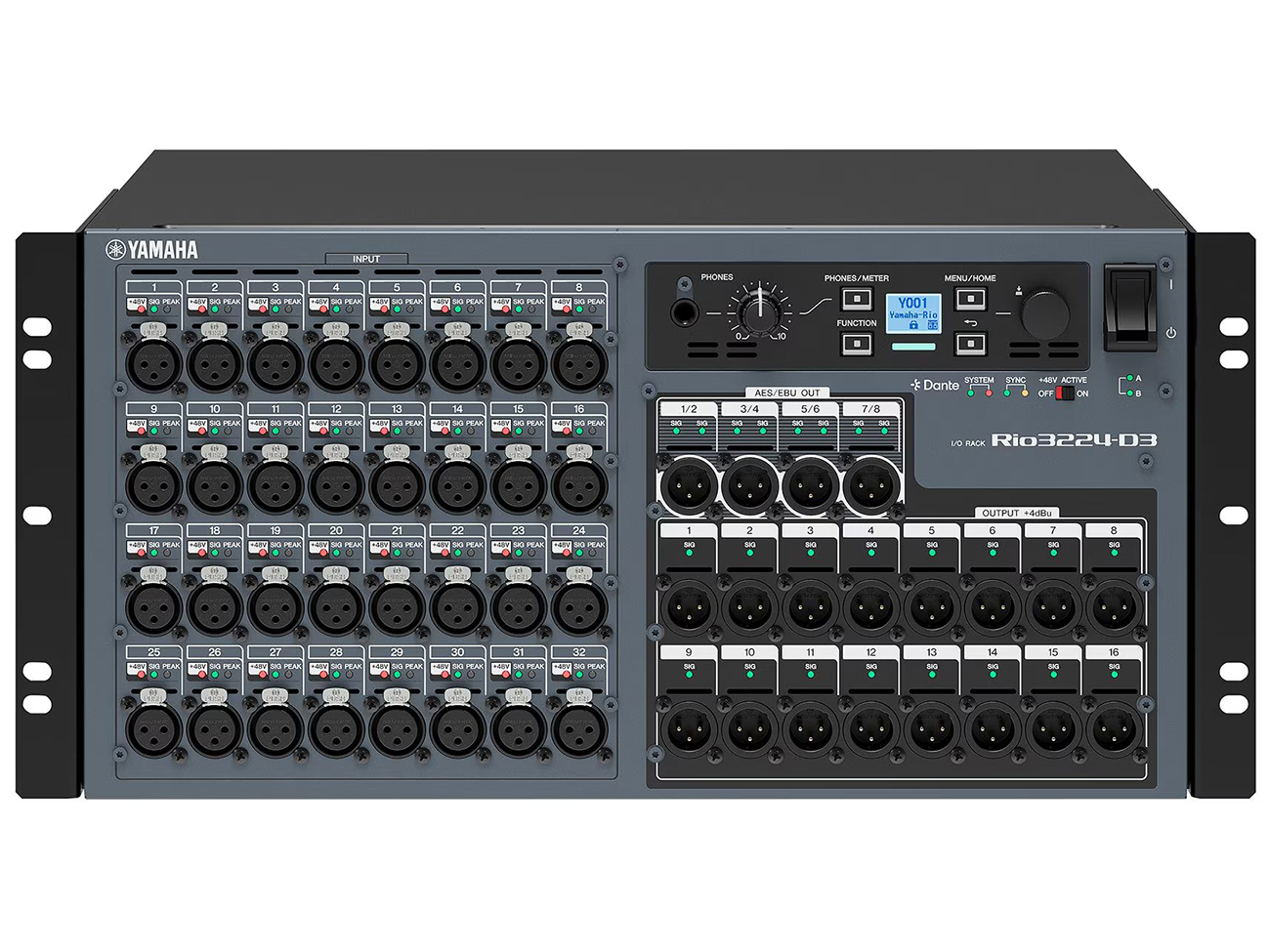Toggle the +48V ACTIVE master switch
Viewport: 1270px width, 952px height.
tap(1064, 393)
